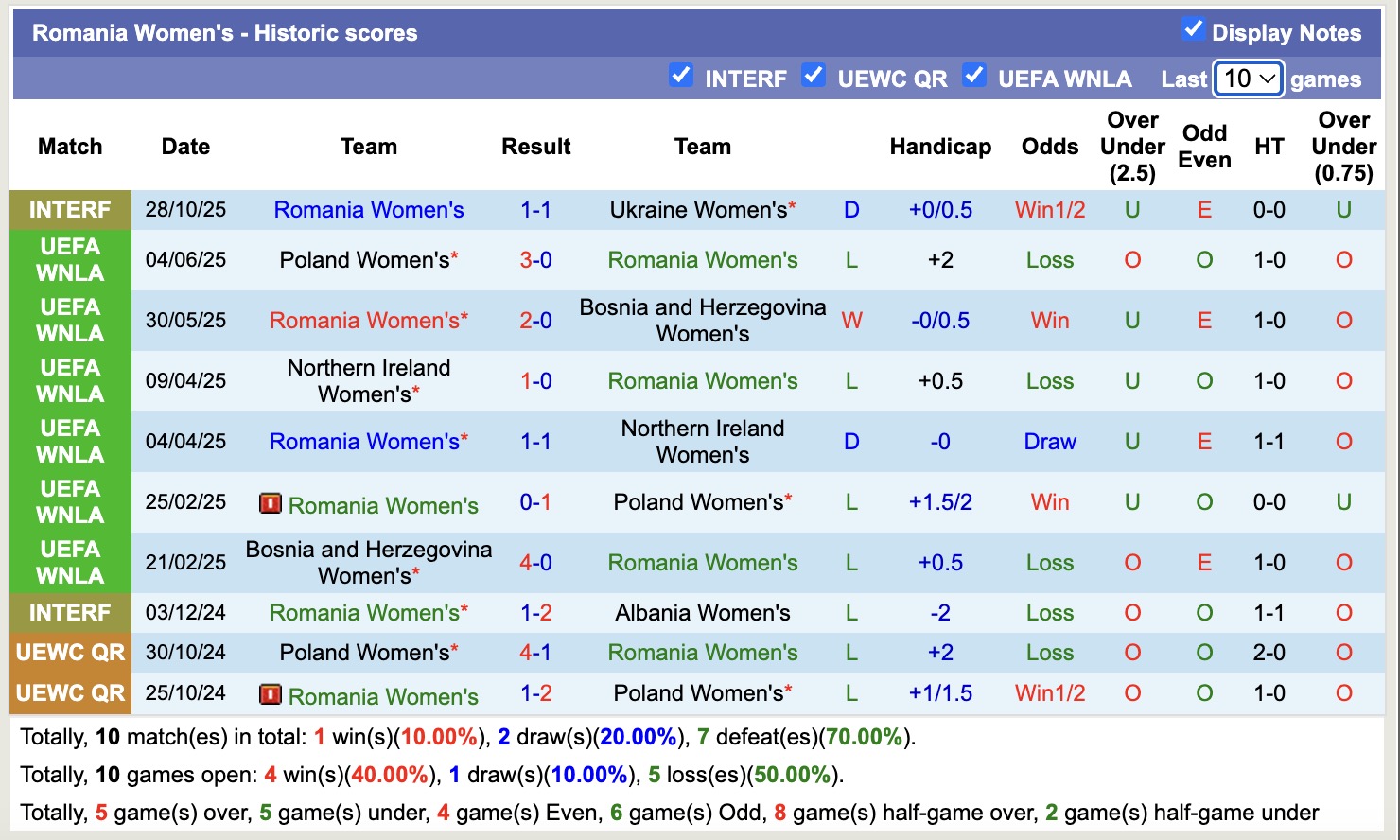
Task: Click the INTERF badge on the 28/10/25 row
Action: [x=70, y=209]
